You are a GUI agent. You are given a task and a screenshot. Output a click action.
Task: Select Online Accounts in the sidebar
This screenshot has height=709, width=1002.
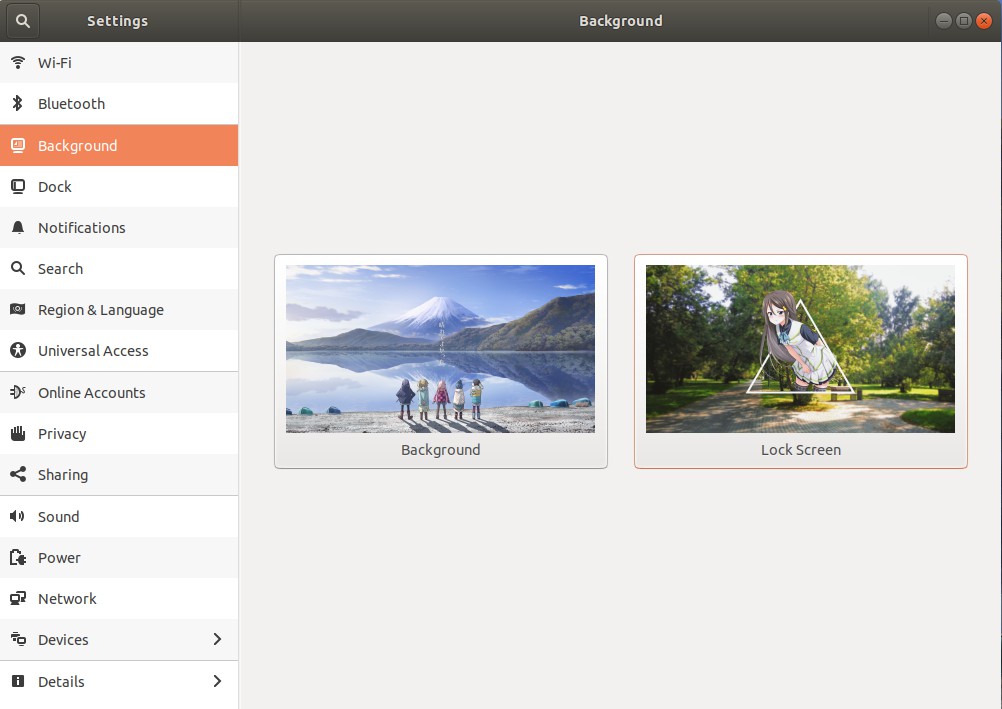91,393
